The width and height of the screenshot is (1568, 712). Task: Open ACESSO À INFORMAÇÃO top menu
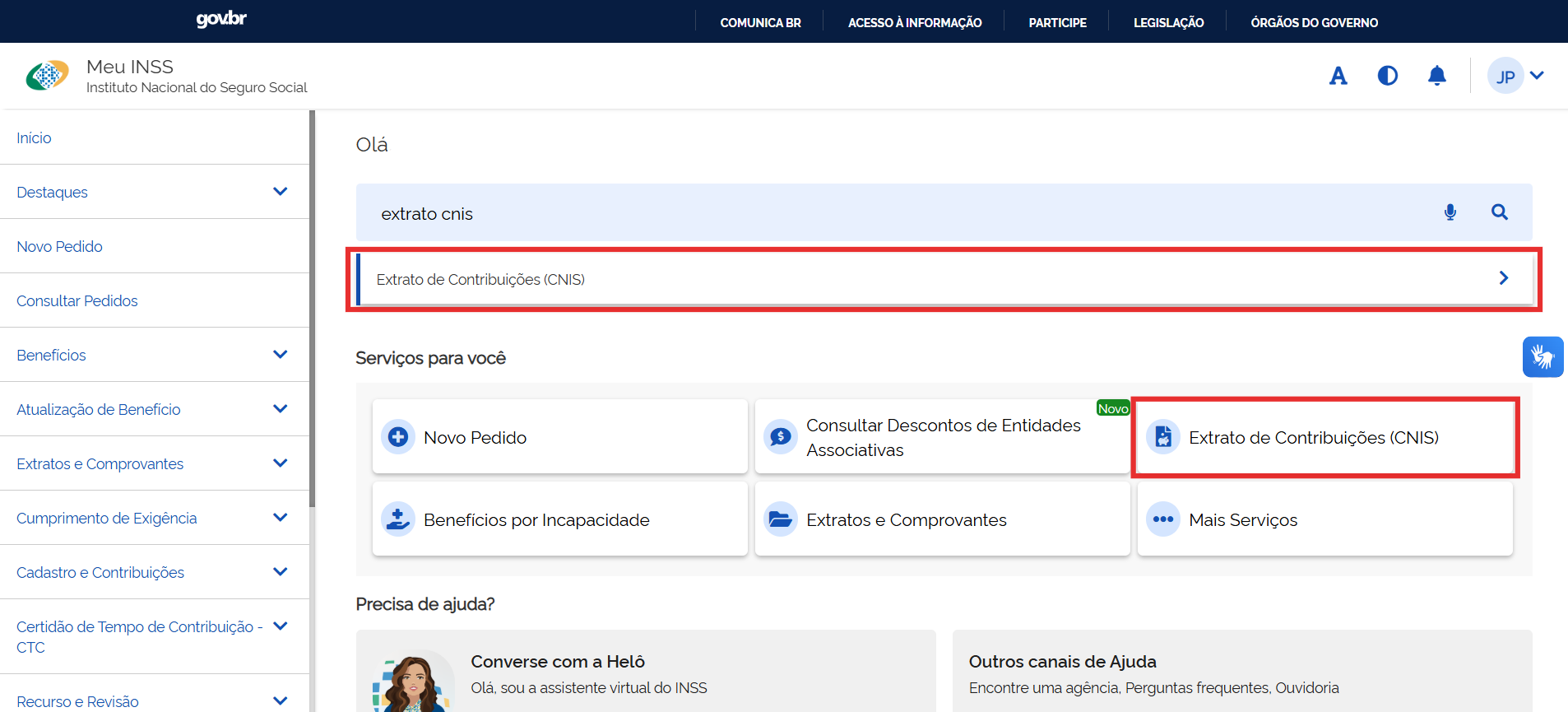tap(915, 22)
